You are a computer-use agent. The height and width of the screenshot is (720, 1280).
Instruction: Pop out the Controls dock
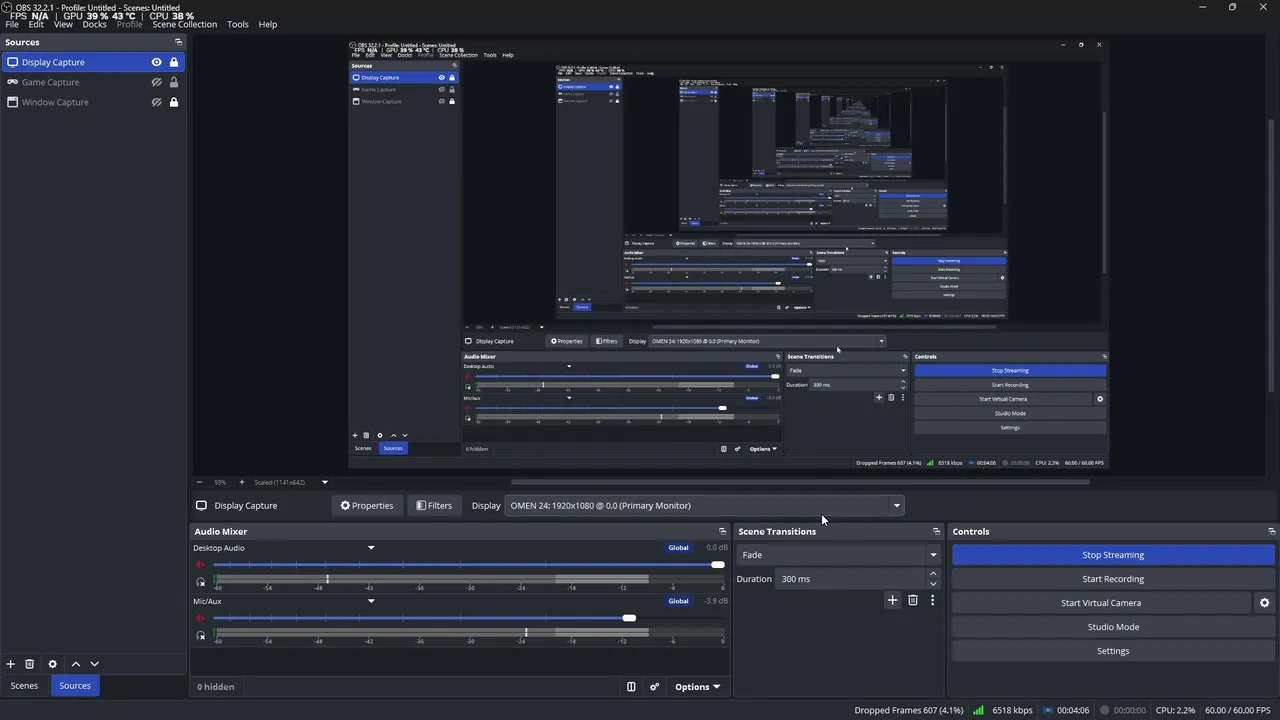point(1271,532)
